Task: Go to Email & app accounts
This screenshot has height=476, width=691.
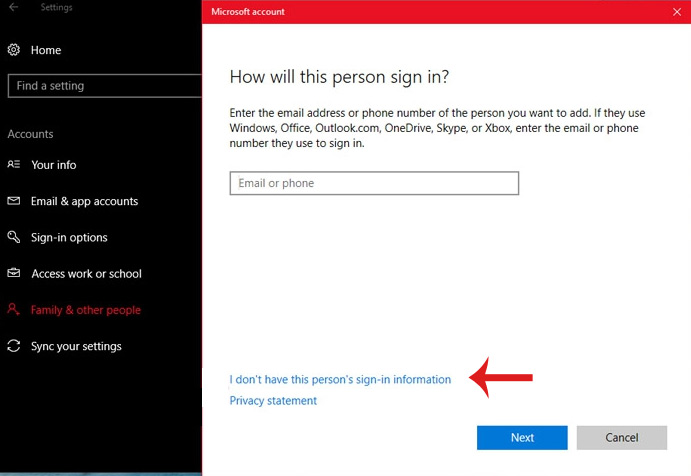Action: (x=85, y=201)
